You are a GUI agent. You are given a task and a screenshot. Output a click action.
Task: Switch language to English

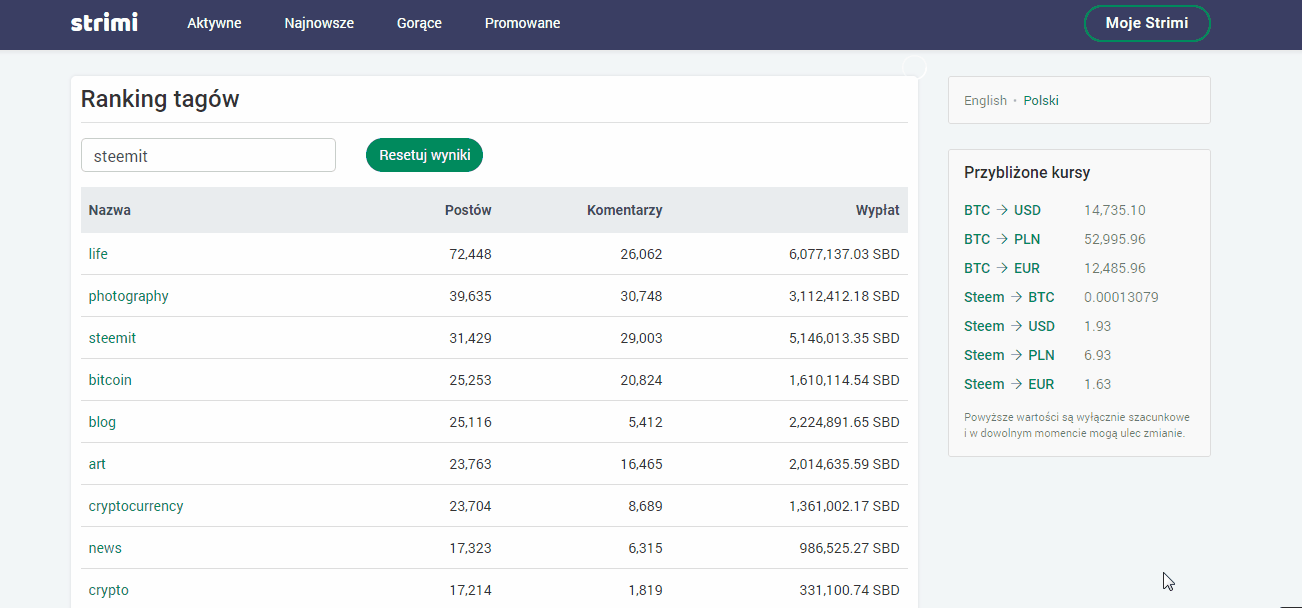click(985, 101)
